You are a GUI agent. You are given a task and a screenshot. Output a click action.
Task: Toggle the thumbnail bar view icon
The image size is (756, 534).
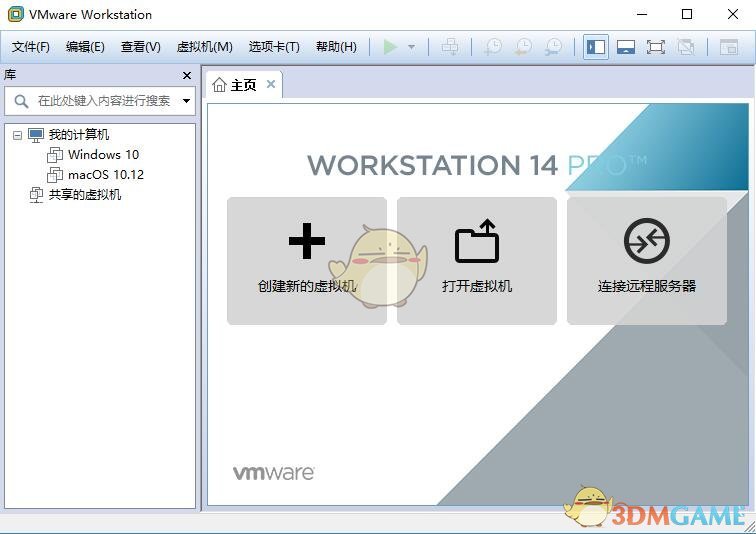(625, 47)
